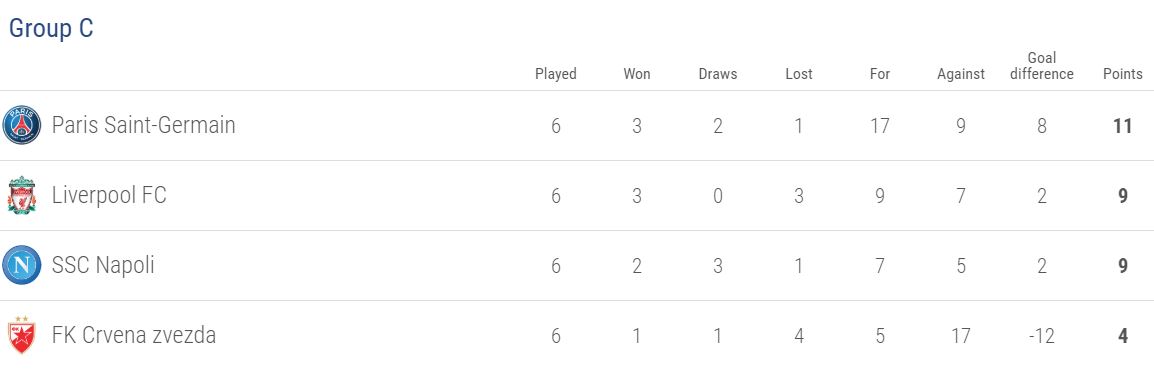Click the Played column header
The width and height of the screenshot is (1154, 374).
556,74
